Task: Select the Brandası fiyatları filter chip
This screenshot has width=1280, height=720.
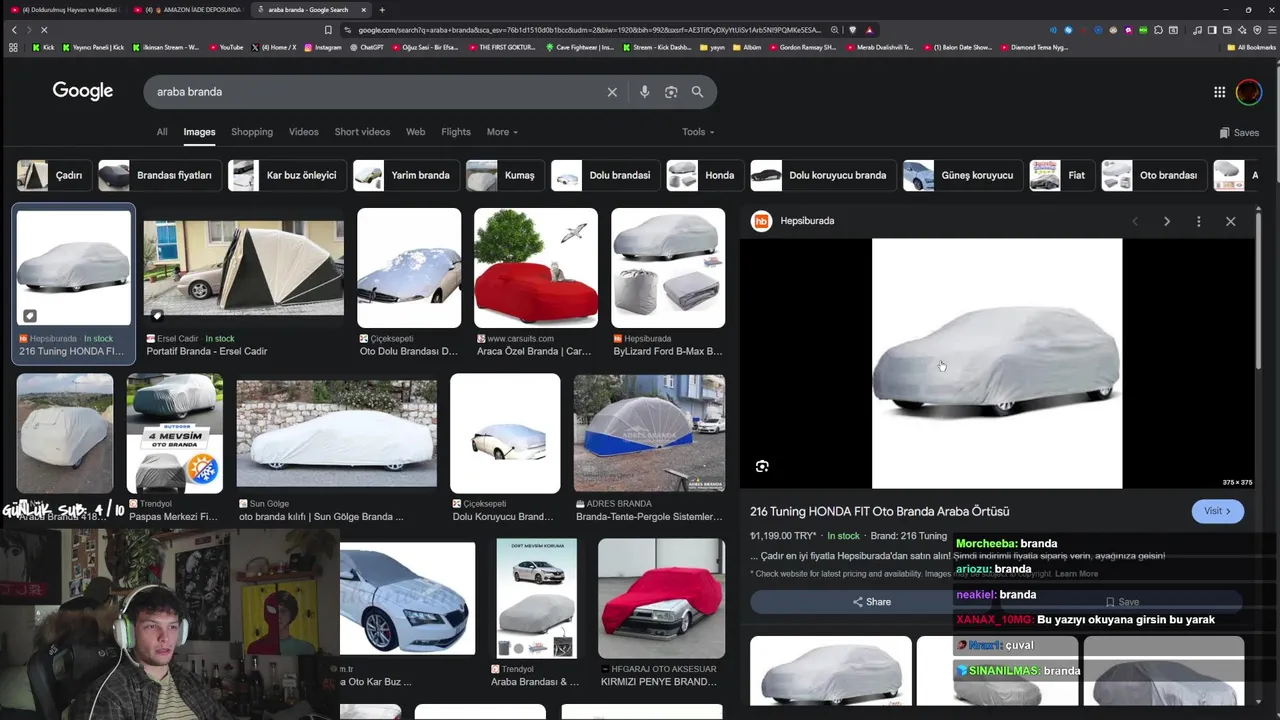Action: 158,175
